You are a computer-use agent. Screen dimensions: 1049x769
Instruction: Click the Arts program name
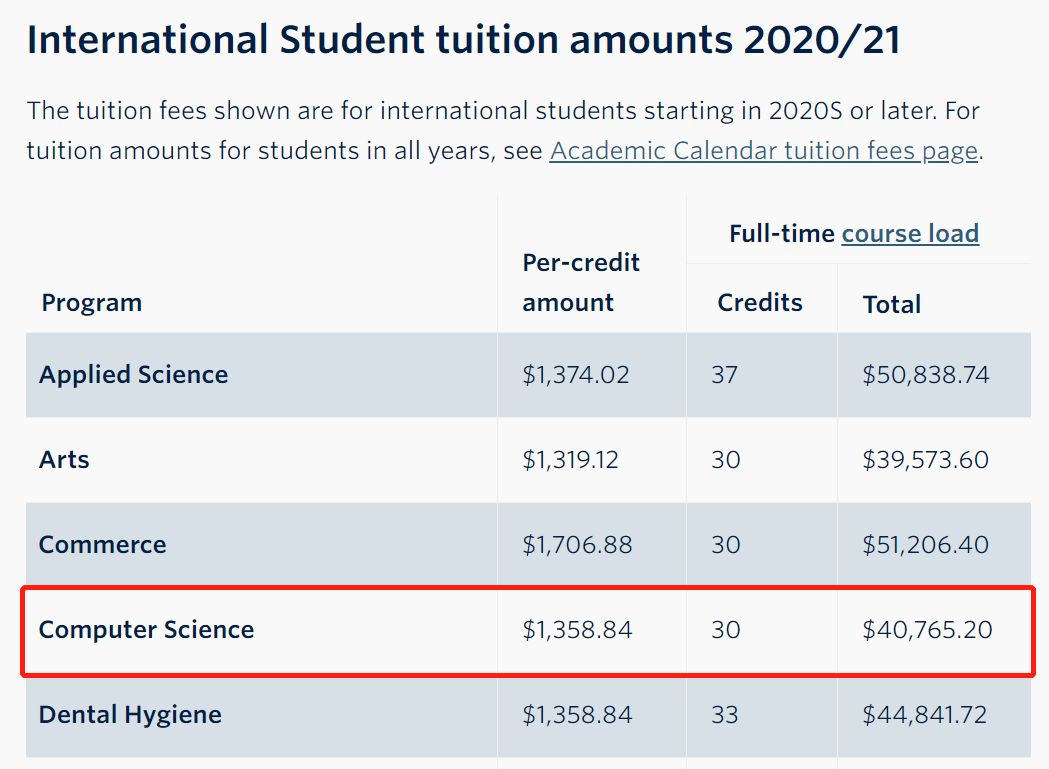[64, 460]
